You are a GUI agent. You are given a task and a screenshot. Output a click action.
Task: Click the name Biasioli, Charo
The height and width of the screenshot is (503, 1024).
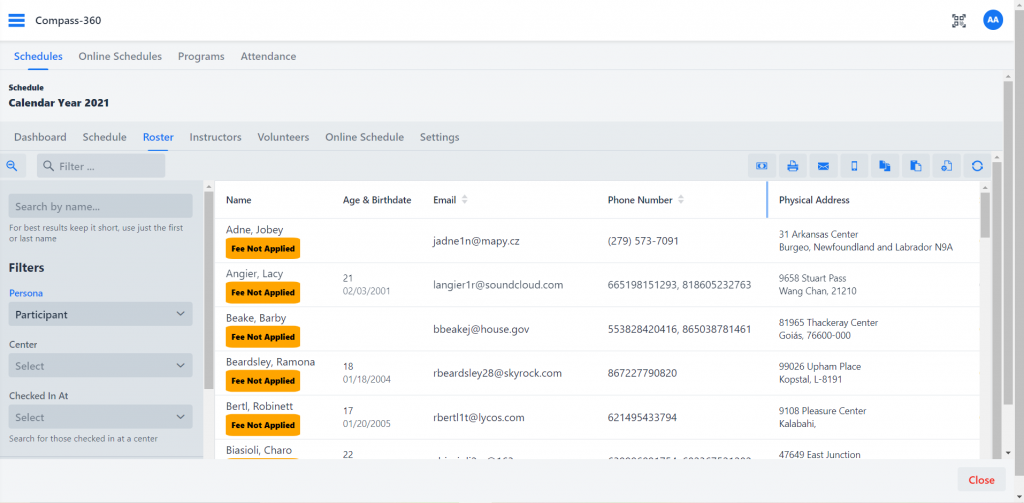point(259,450)
